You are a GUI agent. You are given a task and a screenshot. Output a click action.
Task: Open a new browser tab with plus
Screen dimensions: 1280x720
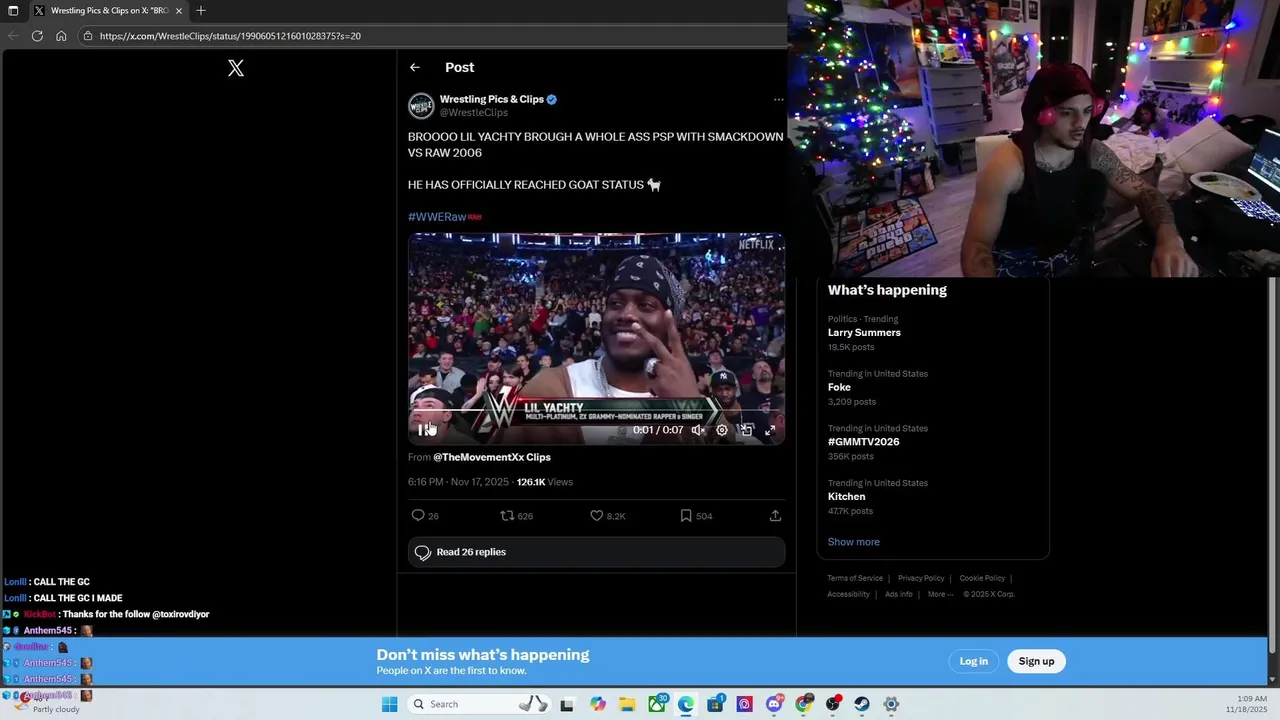(201, 11)
